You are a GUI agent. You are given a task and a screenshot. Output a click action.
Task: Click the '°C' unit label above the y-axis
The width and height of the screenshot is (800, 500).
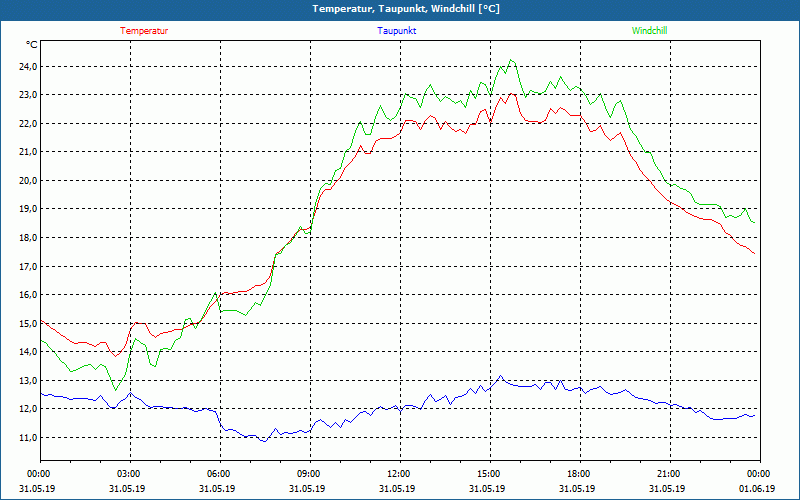[x=32, y=45]
